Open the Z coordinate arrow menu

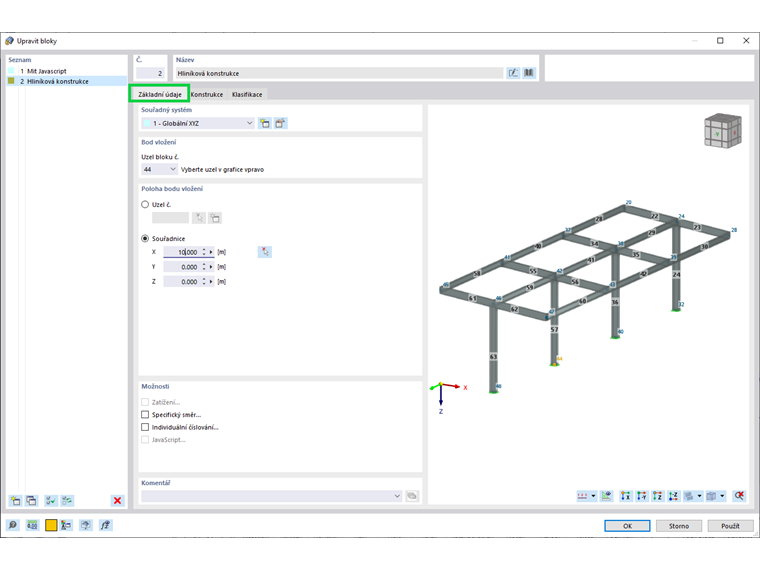pyautogui.click(x=211, y=282)
